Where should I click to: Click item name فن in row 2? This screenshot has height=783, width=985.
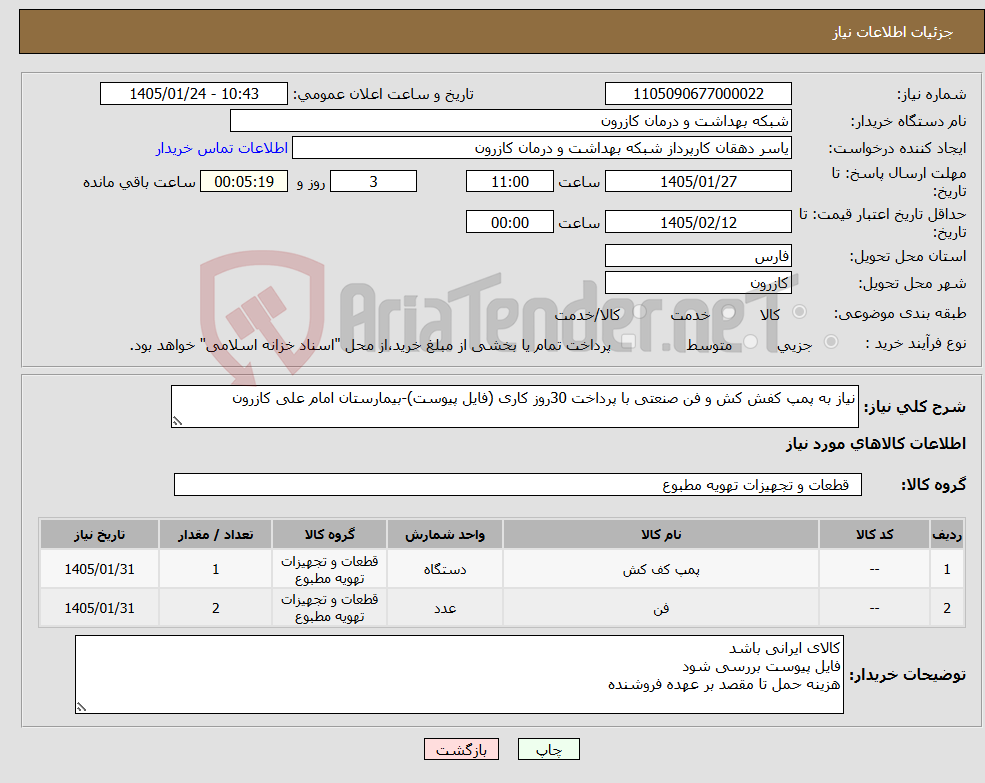pos(661,608)
